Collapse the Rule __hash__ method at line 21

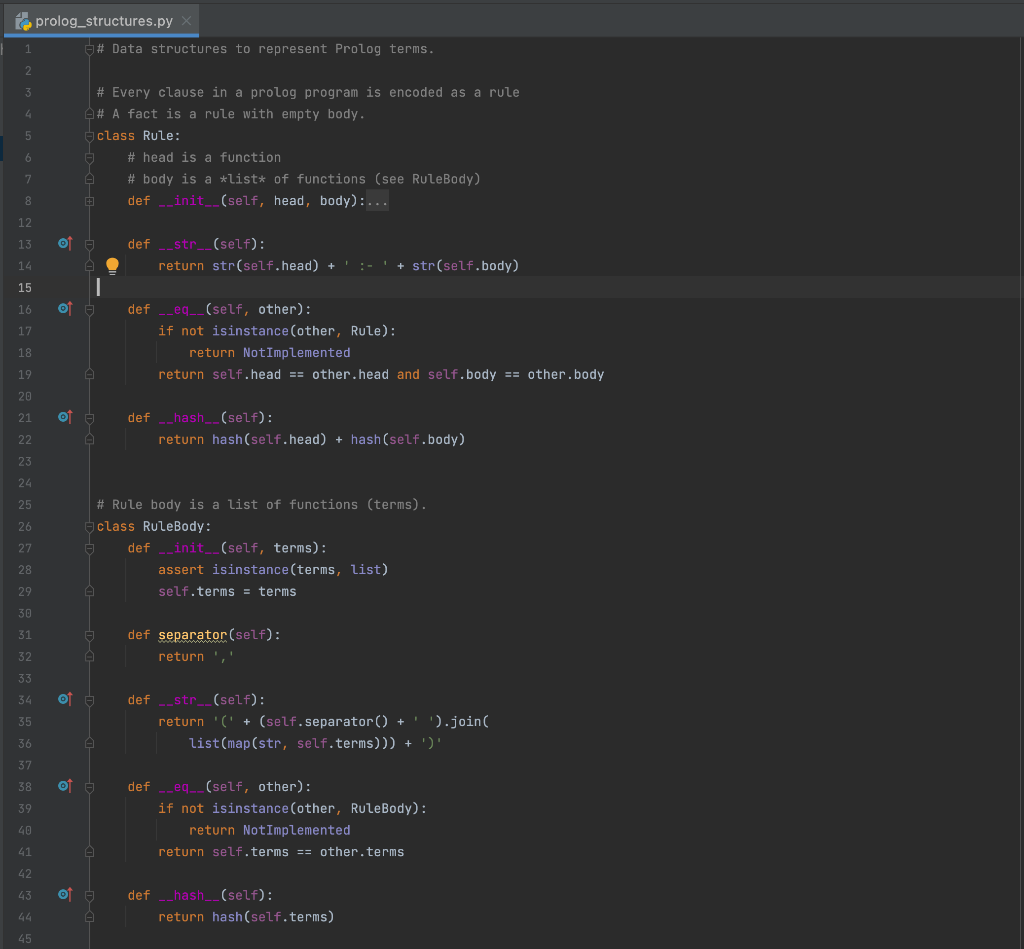tap(89, 419)
